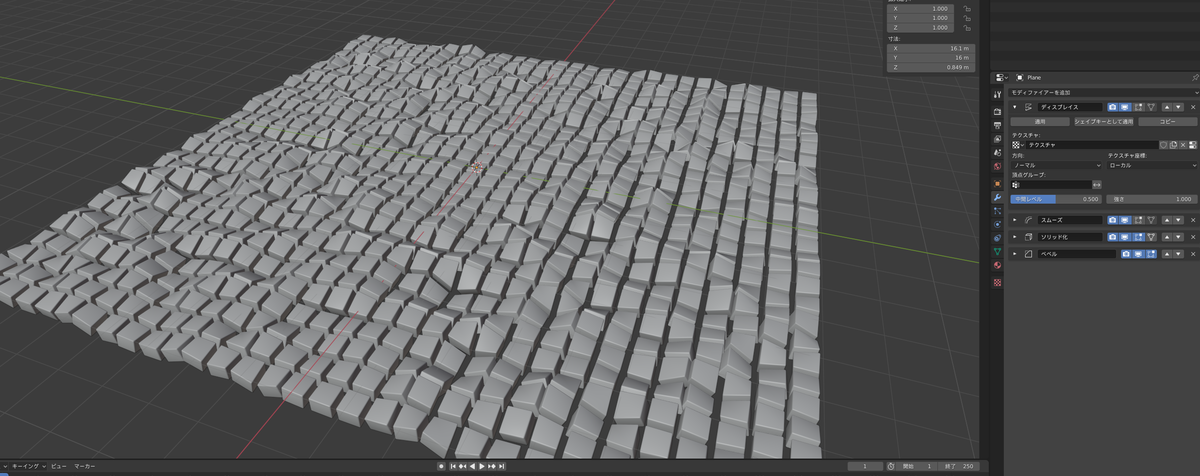This screenshot has height=476, width=1200.
Task: Toggle ディスプレイス render visibility camera icon
Action: (1113, 107)
